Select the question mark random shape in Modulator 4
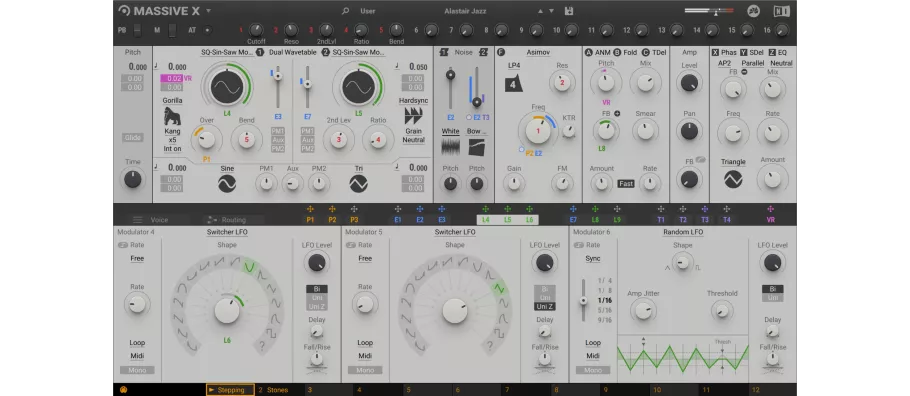Image resolution: width=910 pixels, height=396 pixels. 262,346
